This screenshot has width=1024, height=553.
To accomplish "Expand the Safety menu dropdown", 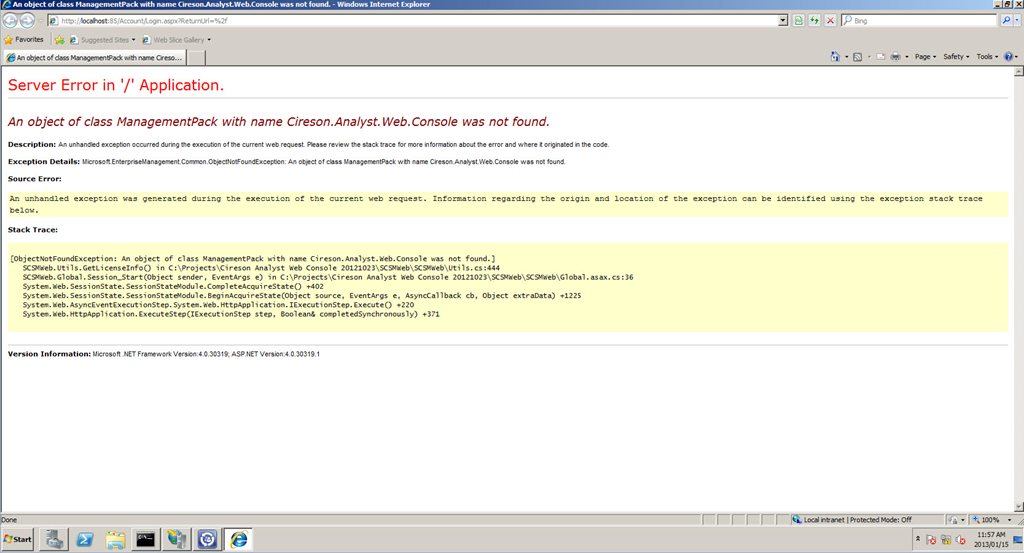I will [x=956, y=57].
